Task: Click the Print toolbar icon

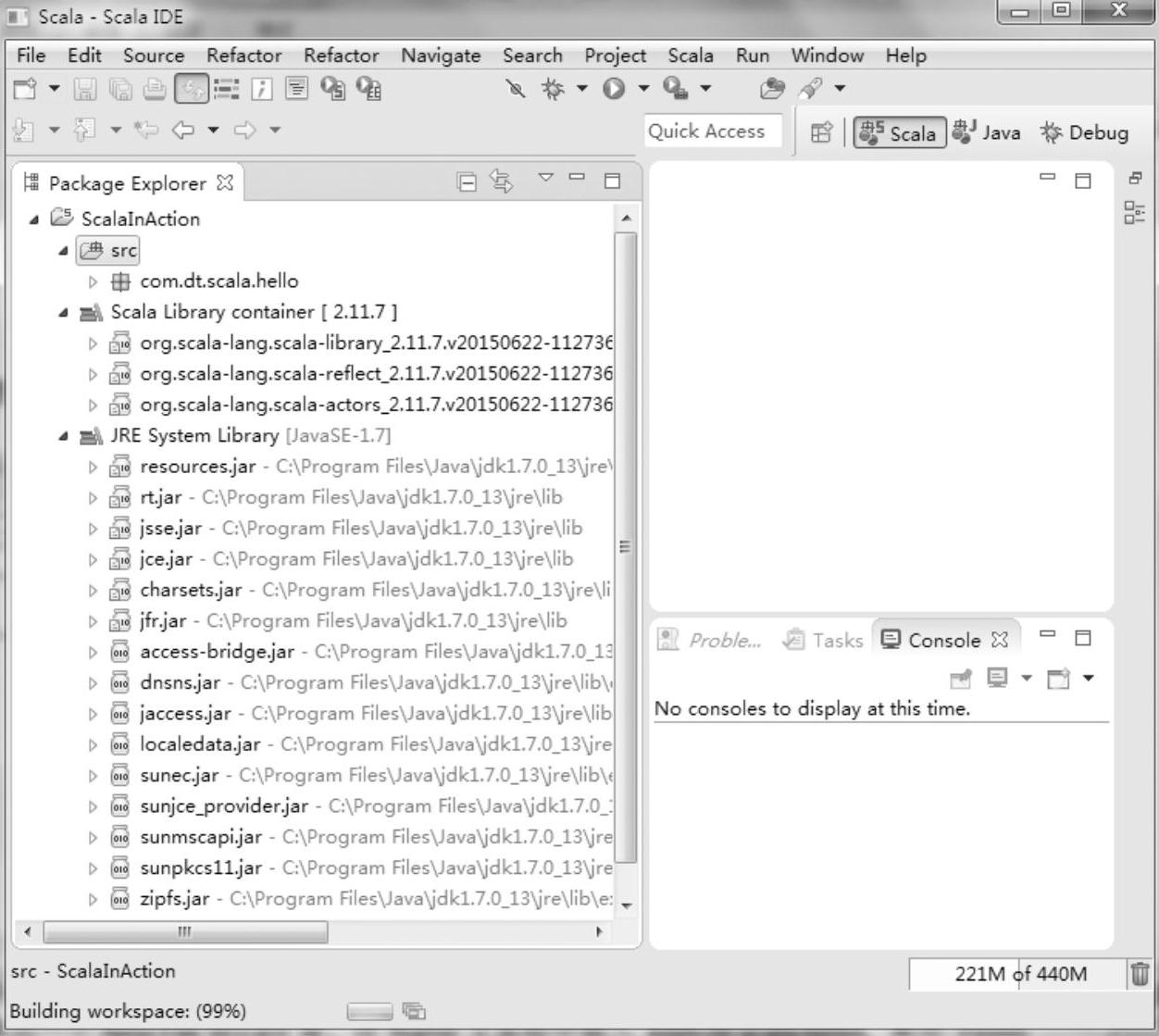Action: [155, 88]
